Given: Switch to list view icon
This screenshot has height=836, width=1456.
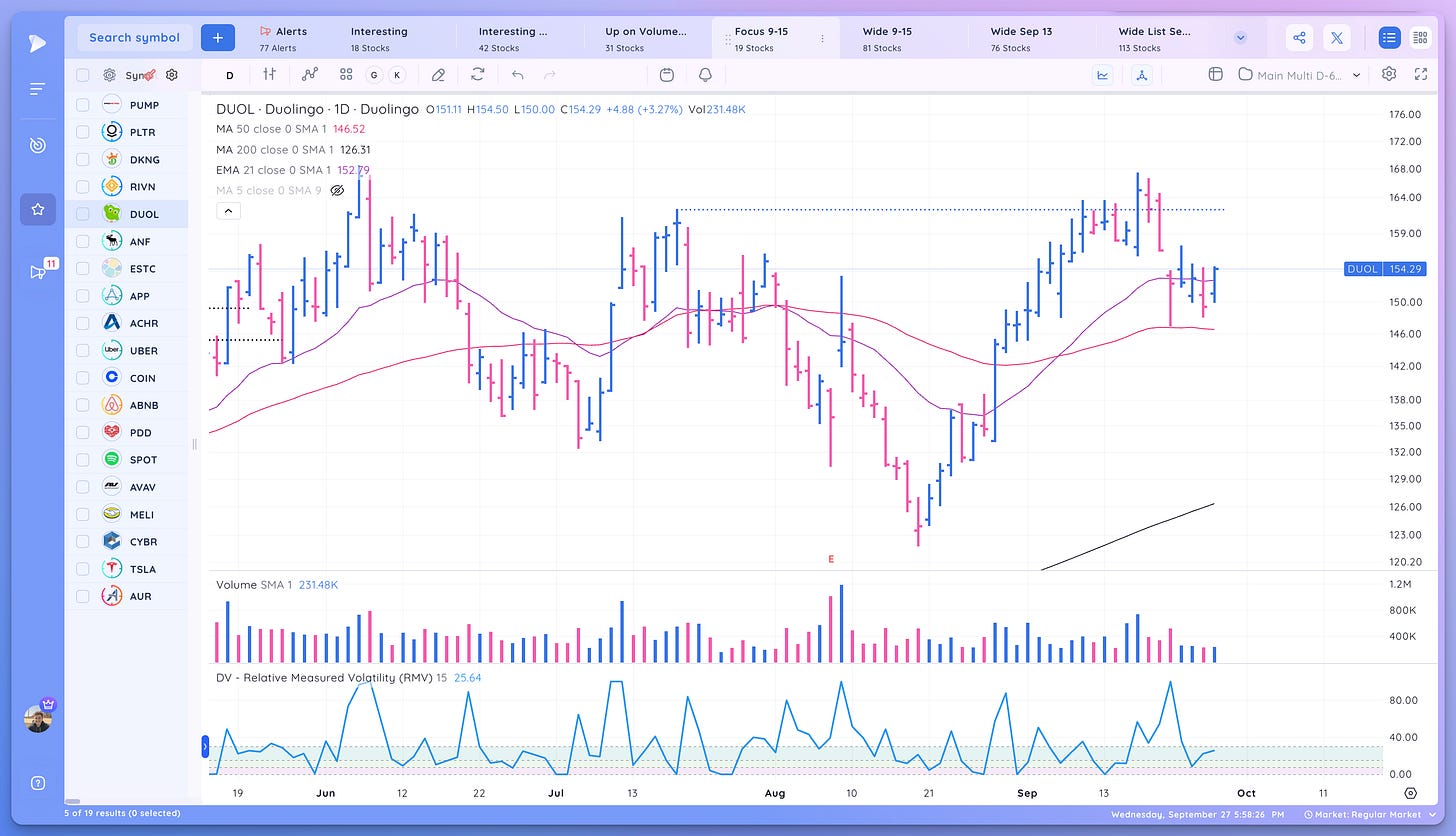Looking at the screenshot, I should [1389, 38].
